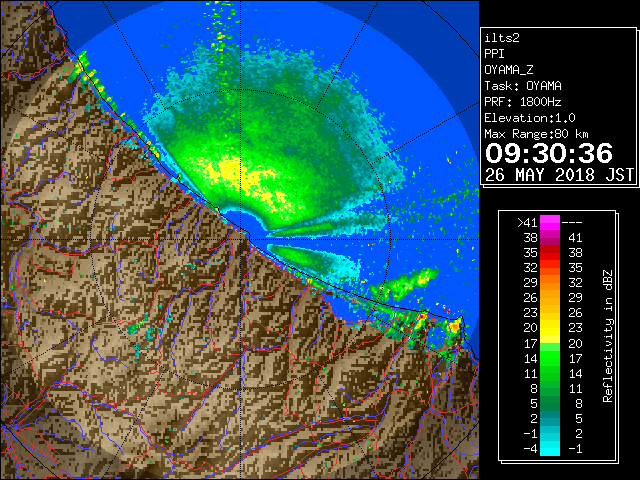Pick the red-orange 32–35 dBZ band
This screenshot has width=640, height=480.
(550, 268)
